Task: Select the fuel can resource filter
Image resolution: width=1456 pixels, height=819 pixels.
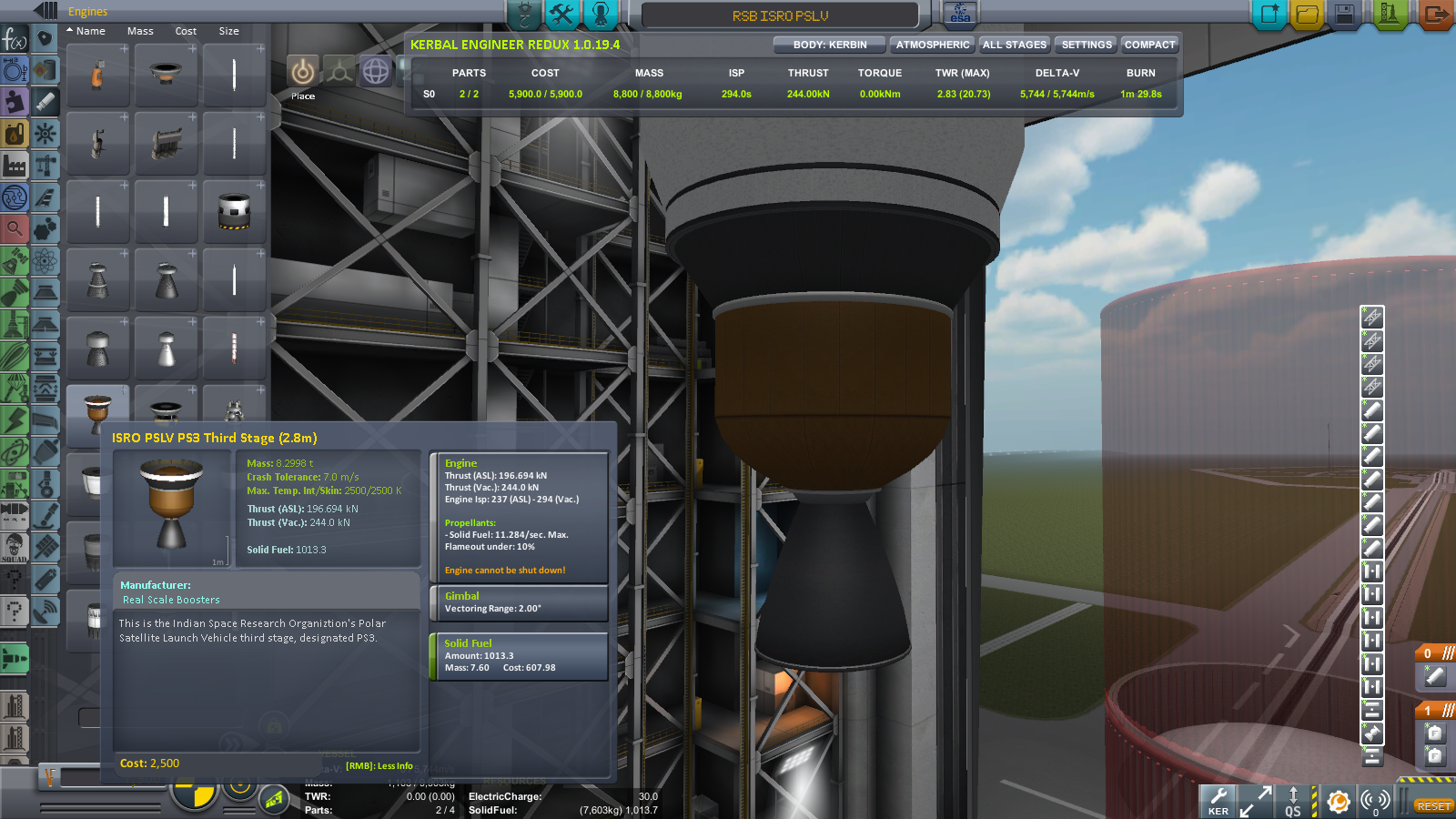Action: point(15,133)
